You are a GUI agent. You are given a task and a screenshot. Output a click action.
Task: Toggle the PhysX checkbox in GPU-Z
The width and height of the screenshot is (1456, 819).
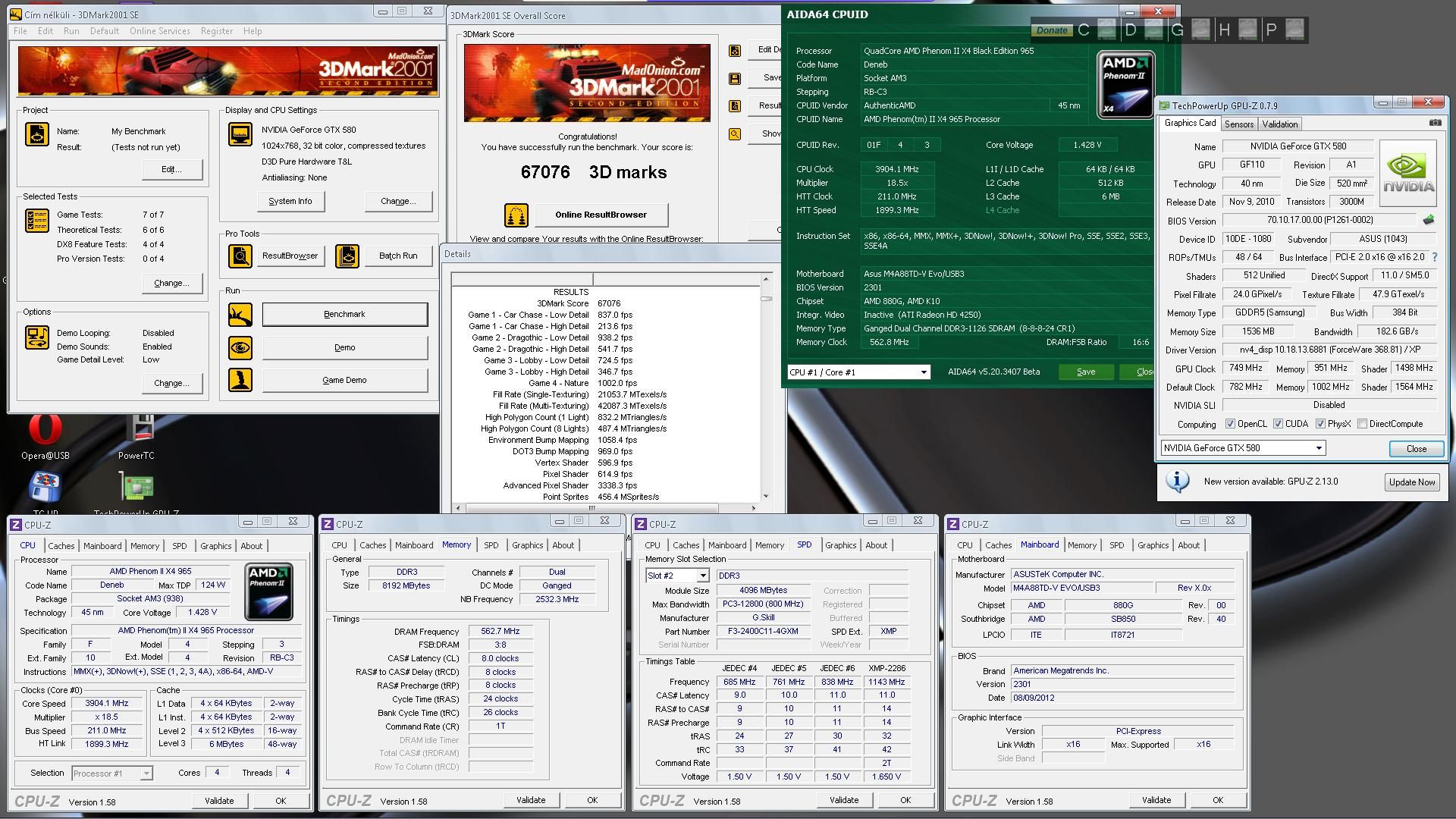(1320, 424)
